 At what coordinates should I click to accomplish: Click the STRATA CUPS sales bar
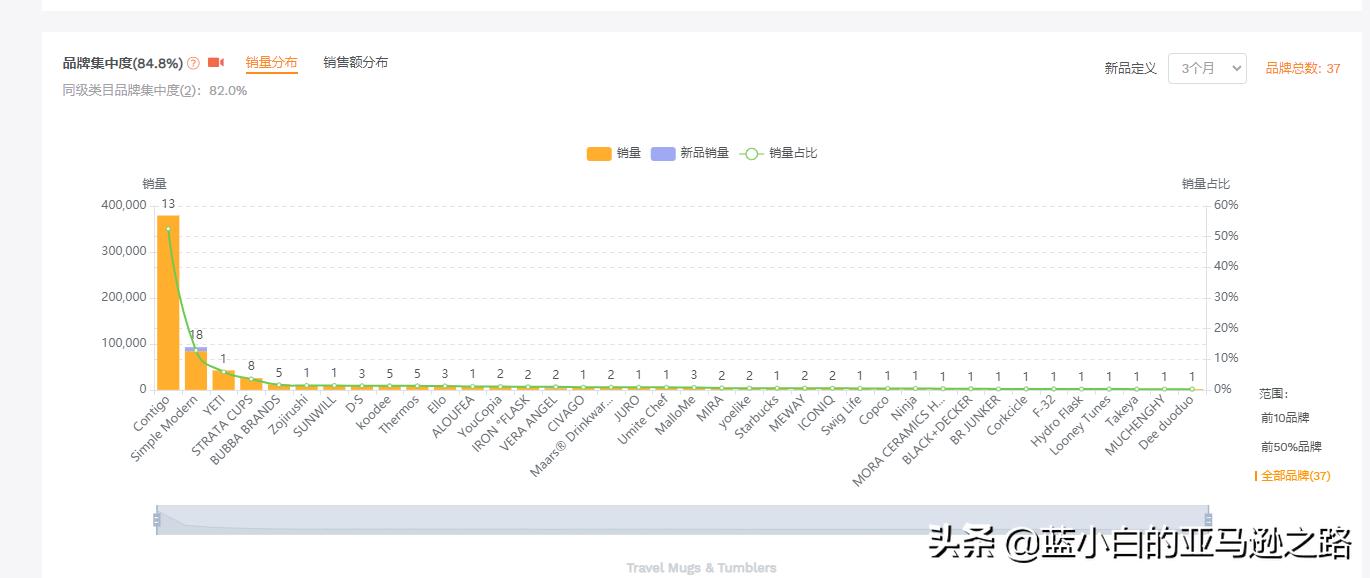click(251, 384)
